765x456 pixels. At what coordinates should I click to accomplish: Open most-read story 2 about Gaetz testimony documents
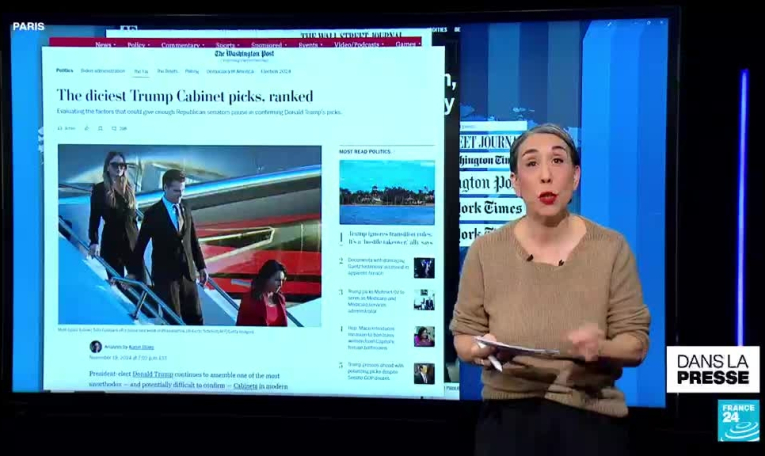tap(378, 267)
